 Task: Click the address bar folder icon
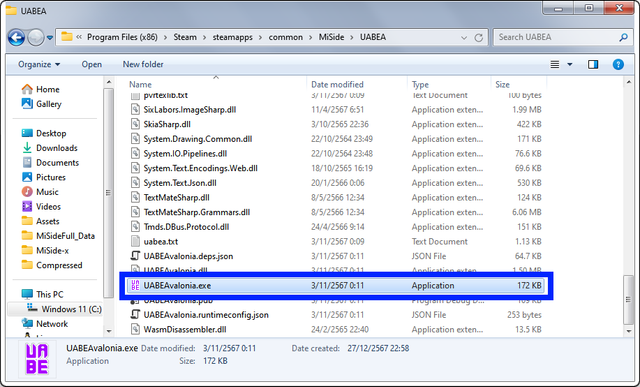click(67, 37)
